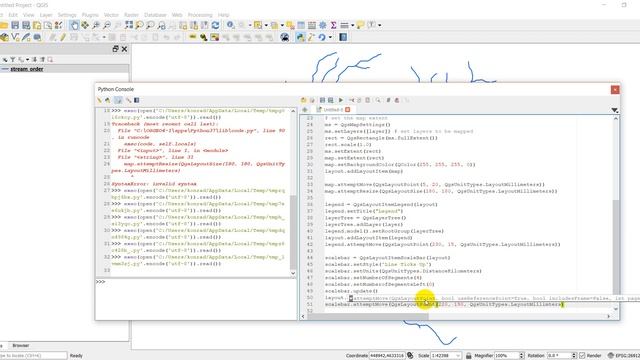Click the Refresh map icon

point(215,25)
